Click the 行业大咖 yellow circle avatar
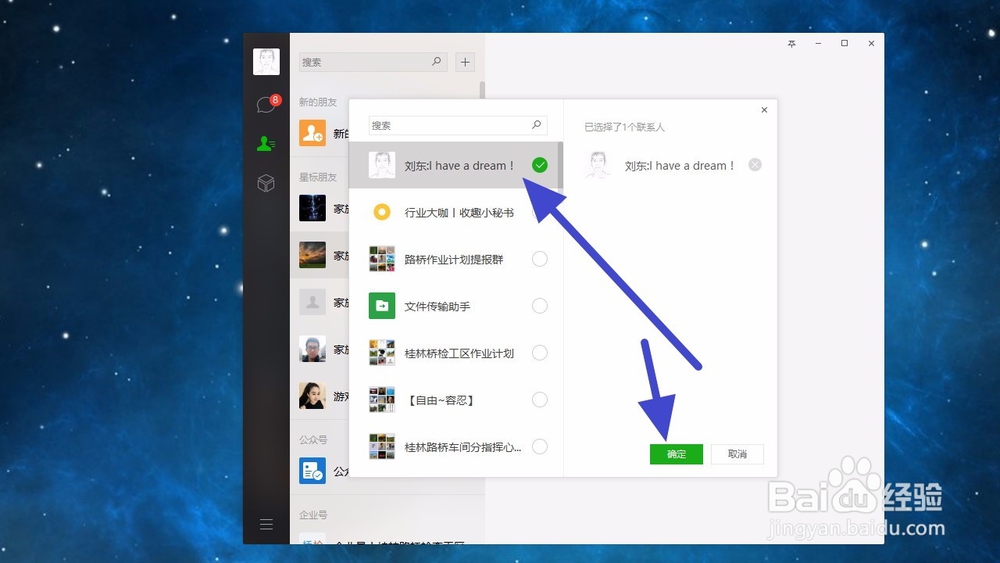The height and width of the screenshot is (563, 1000). pos(382,212)
